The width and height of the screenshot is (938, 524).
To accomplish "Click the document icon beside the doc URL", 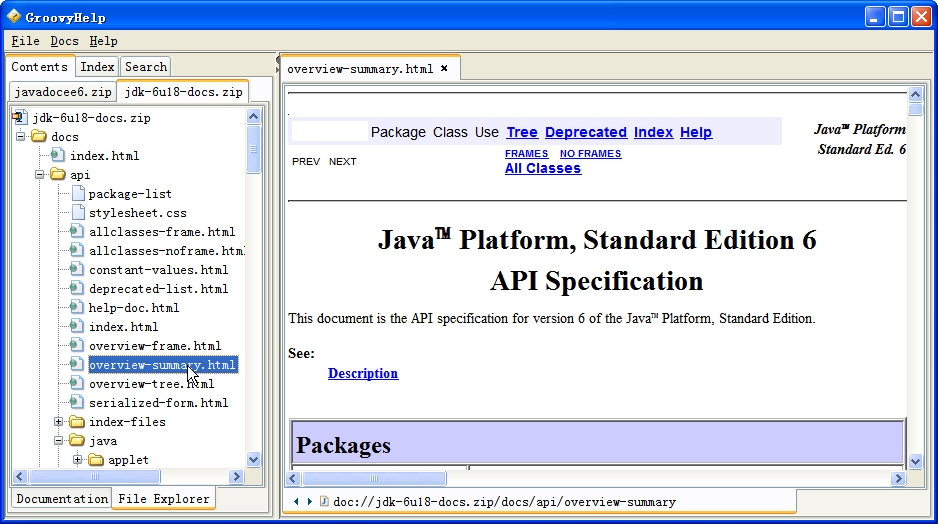I will click(x=324, y=501).
